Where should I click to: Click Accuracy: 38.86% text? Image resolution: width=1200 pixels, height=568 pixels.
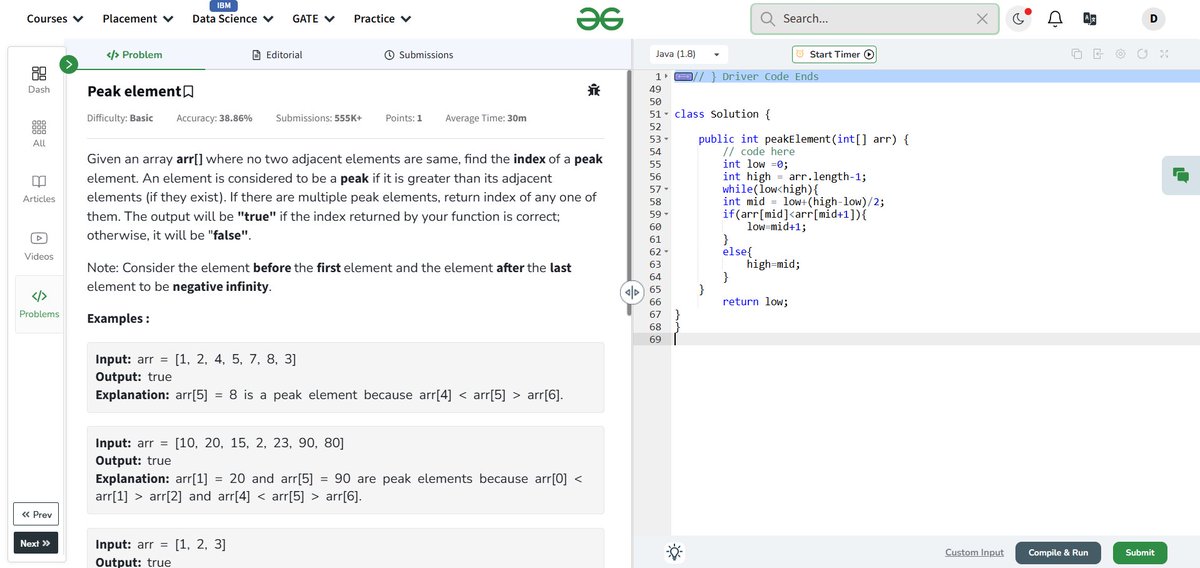pyautogui.click(x=214, y=118)
